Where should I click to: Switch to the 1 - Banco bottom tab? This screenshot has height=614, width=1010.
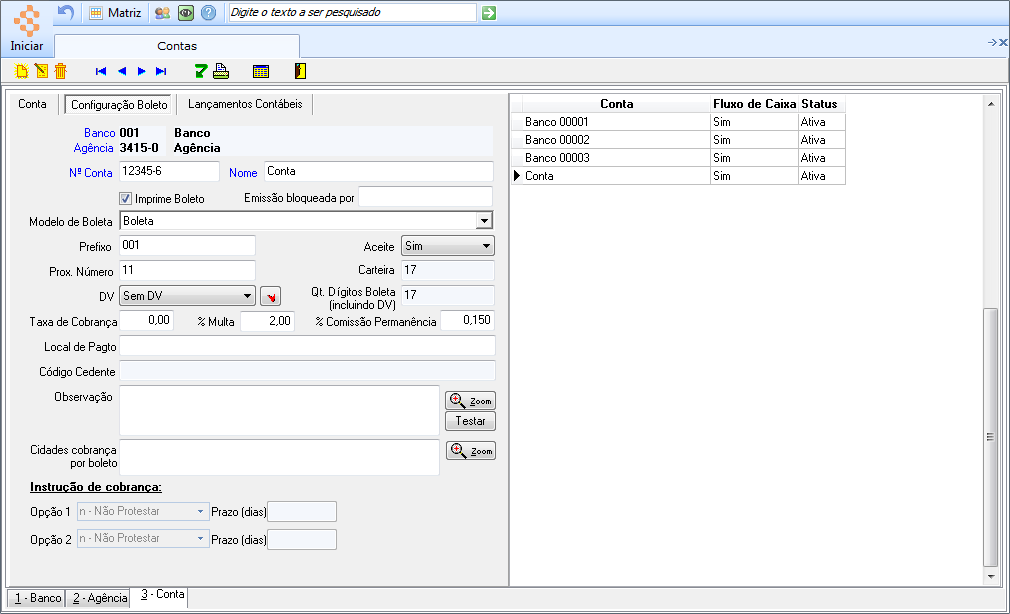[38, 598]
